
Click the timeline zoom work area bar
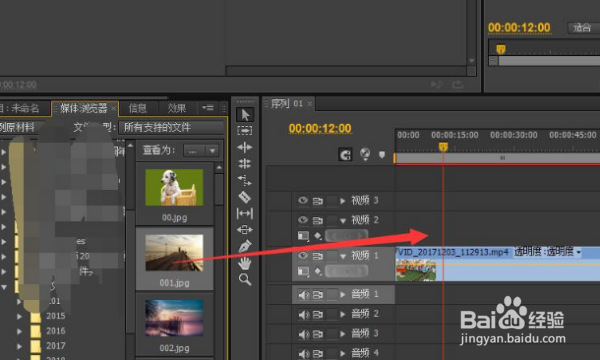tap(497, 158)
